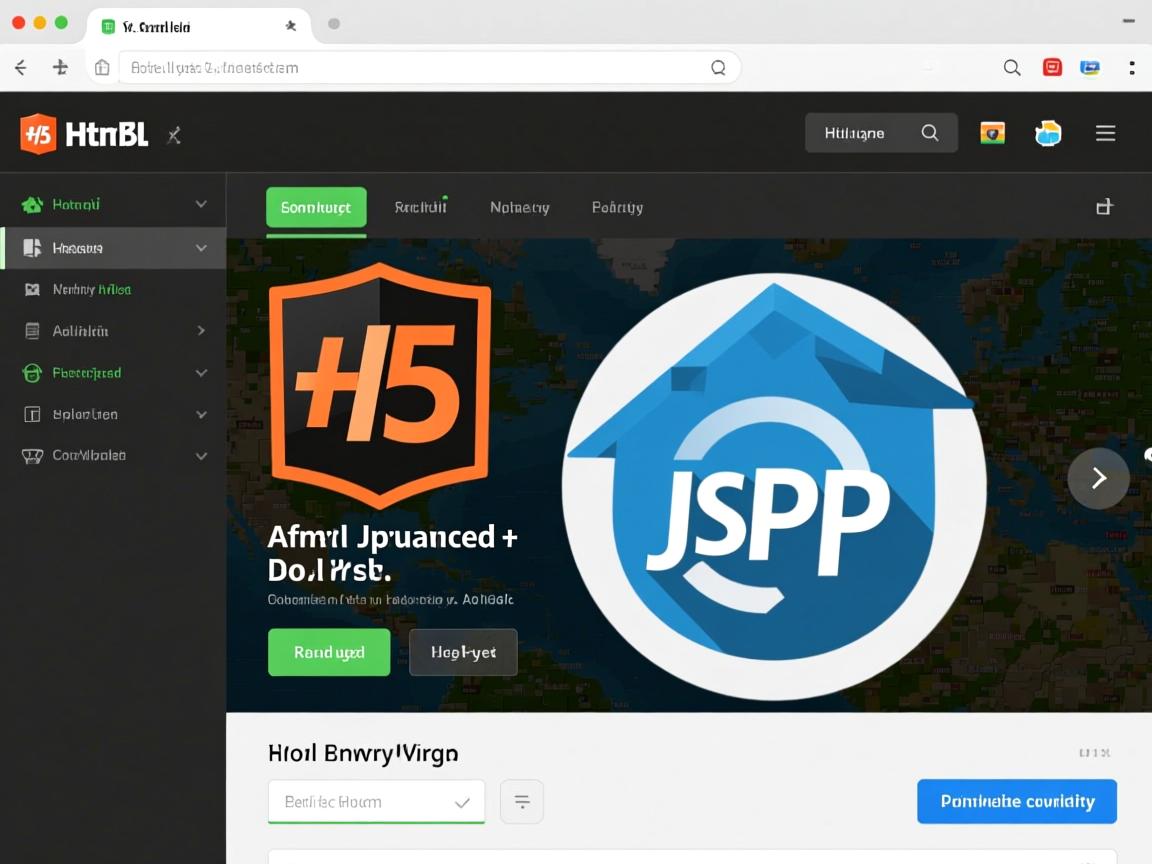Click the blue button at bottom right
1152x864 pixels.
[x=1016, y=801]
